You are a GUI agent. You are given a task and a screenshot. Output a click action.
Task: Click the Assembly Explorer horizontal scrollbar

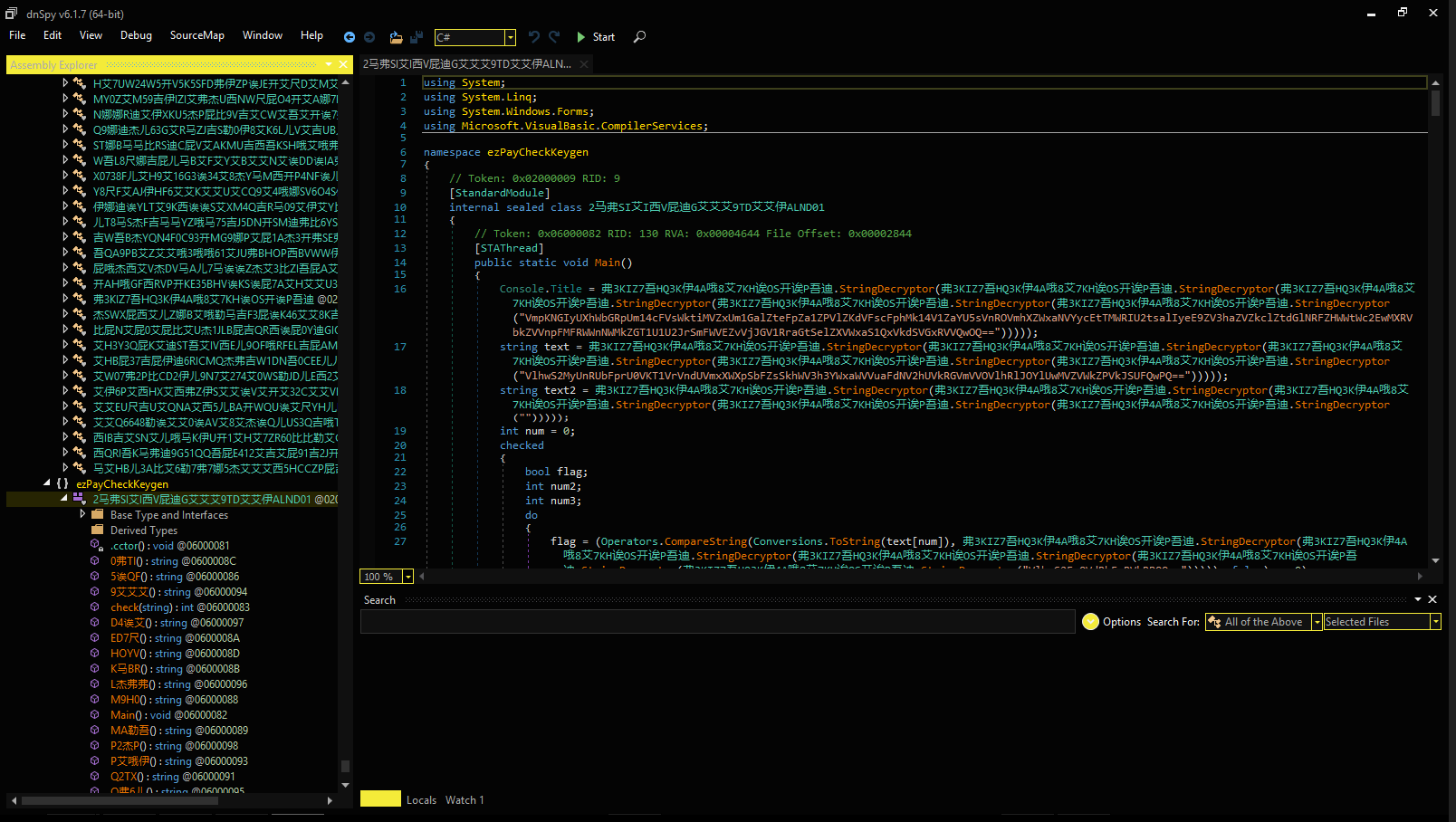[x=172, y=800]
